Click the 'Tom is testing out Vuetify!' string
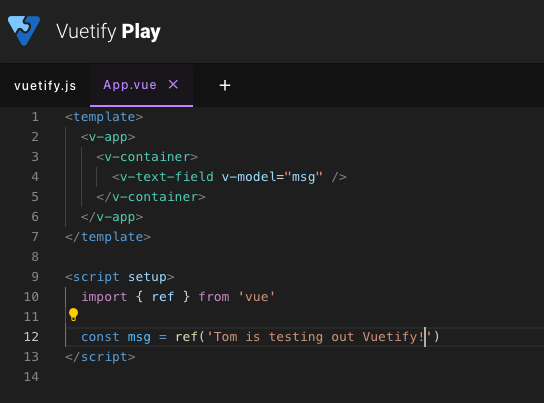This screenshot has width=544, height=403. click(319, 337)
